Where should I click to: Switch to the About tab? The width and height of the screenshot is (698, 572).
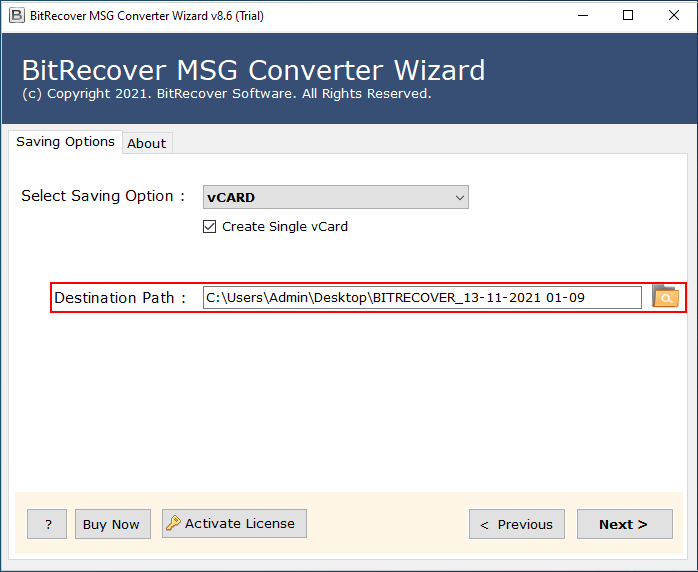click(146, 143)
